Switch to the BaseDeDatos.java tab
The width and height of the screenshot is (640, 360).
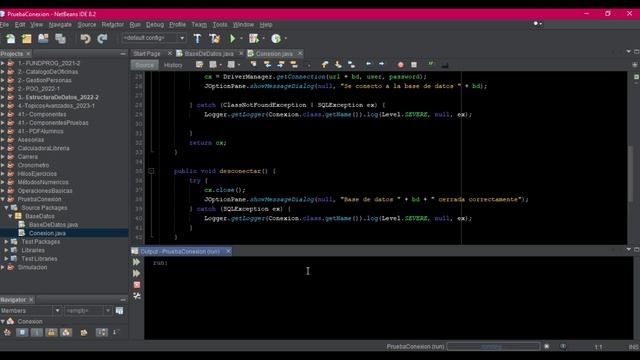coord(209,53)
